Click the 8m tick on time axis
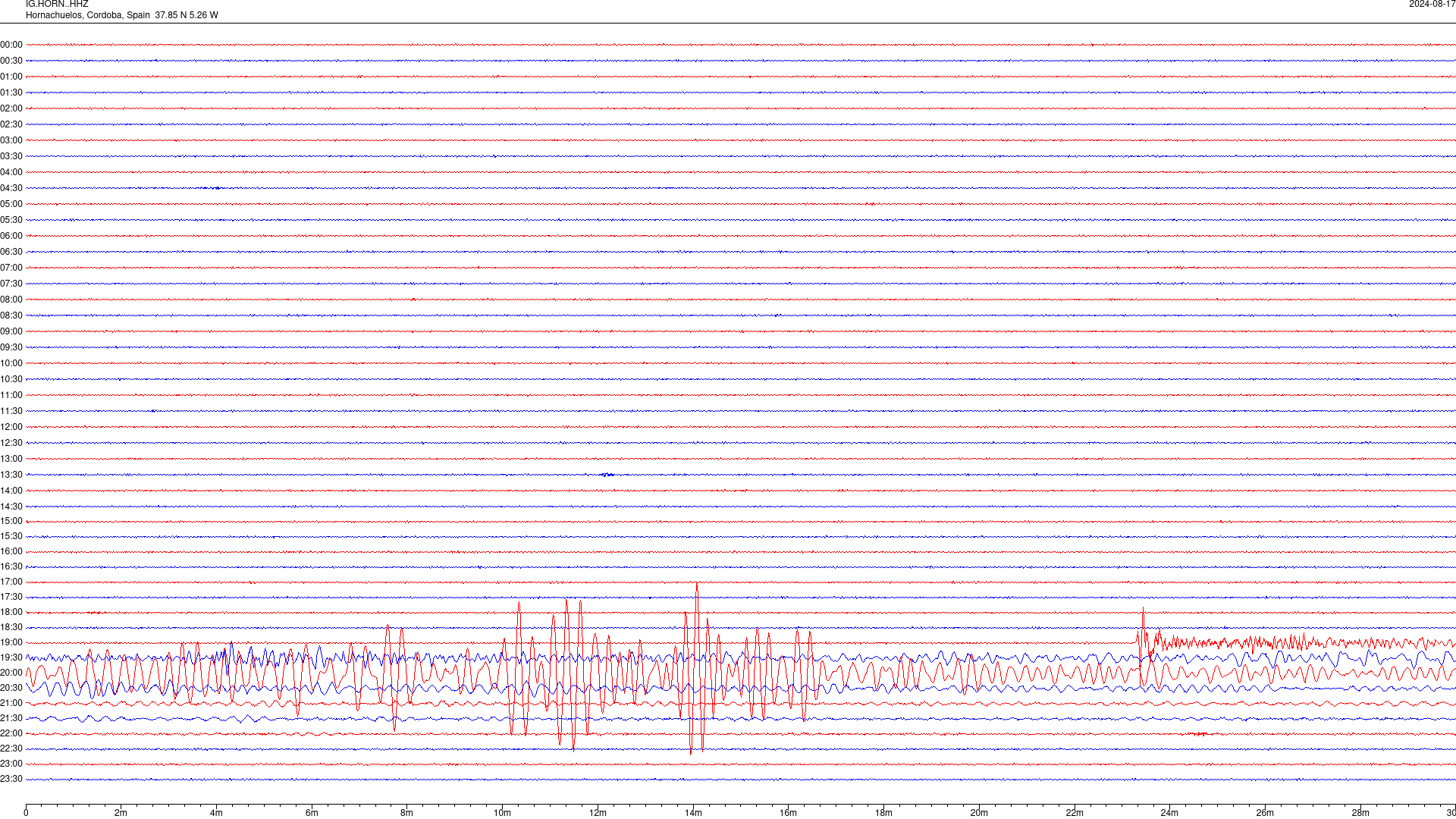The image size is (1456, 819). (x=406, y=813)
